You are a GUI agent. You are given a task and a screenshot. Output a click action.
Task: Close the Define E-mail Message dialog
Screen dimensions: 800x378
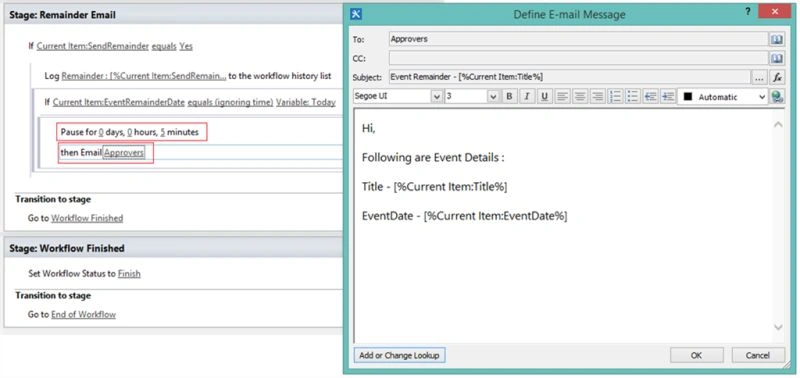774,12
